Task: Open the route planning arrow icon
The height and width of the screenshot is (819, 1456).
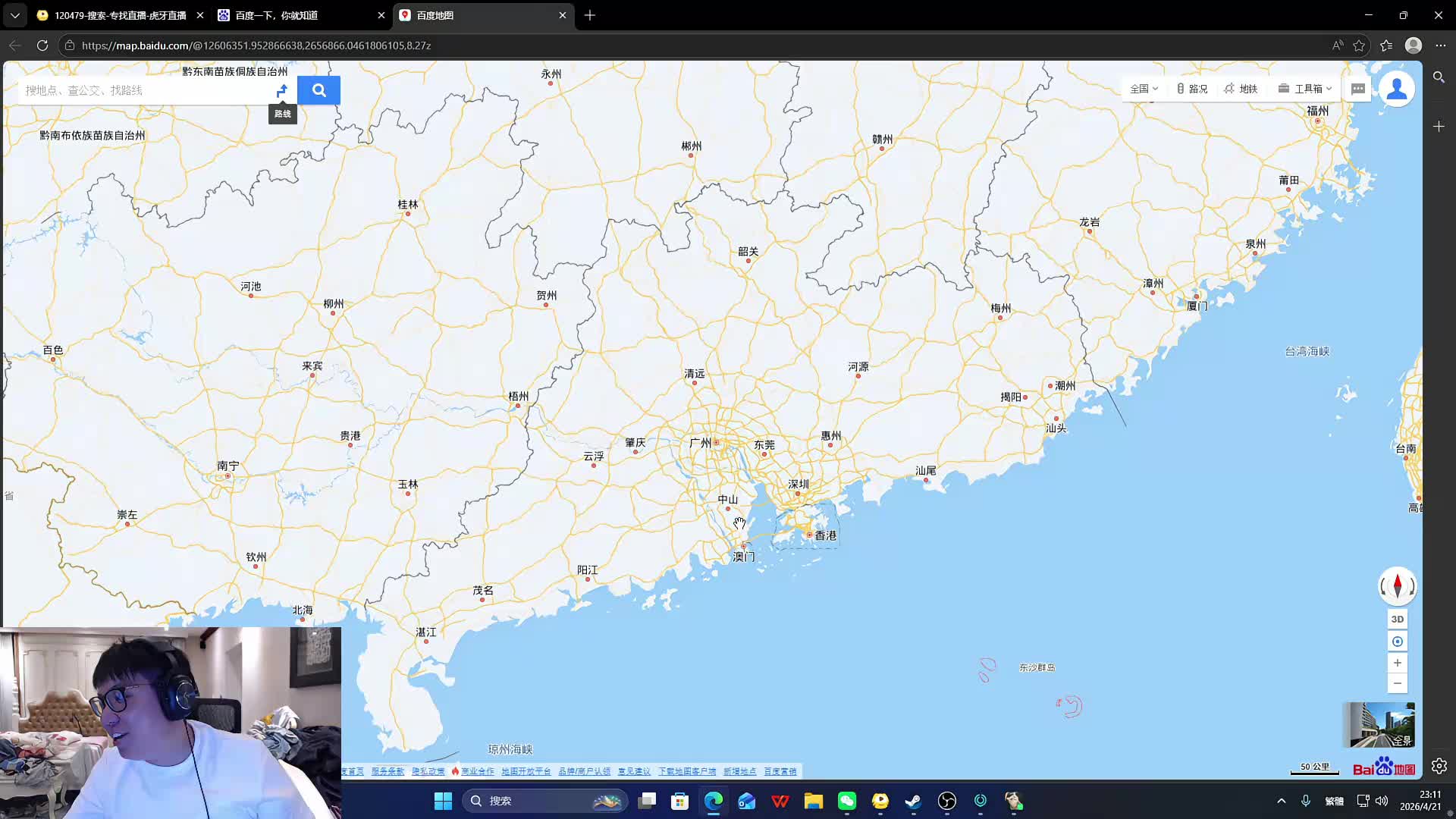Action: [282, 90]
